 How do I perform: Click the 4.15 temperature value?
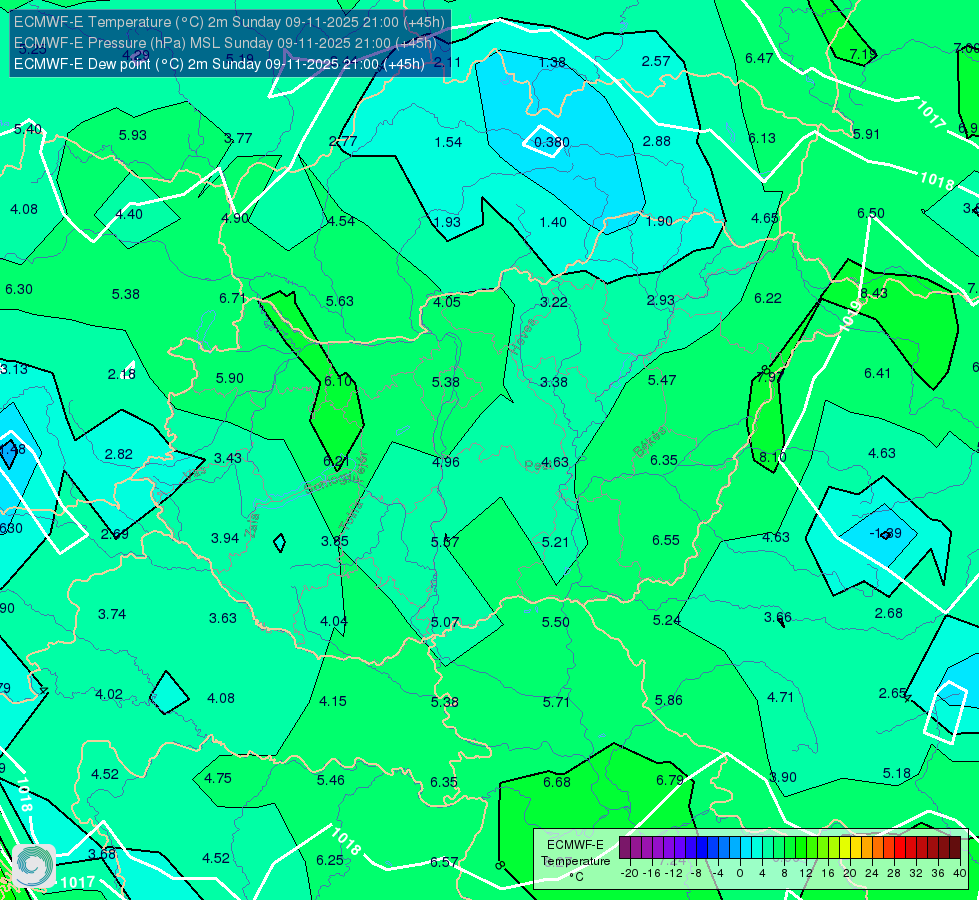pyautogui.click(x=333, y=701)
